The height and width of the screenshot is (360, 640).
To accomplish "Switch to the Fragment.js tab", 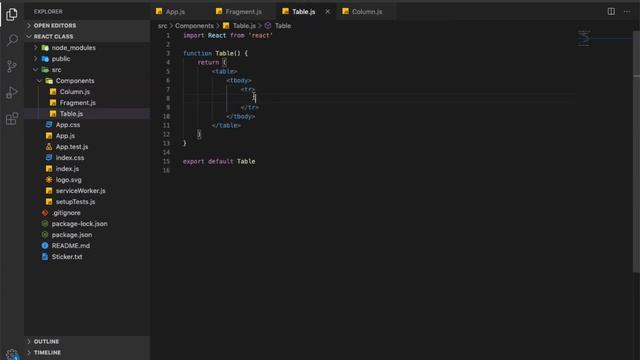I will coord(243,11).
